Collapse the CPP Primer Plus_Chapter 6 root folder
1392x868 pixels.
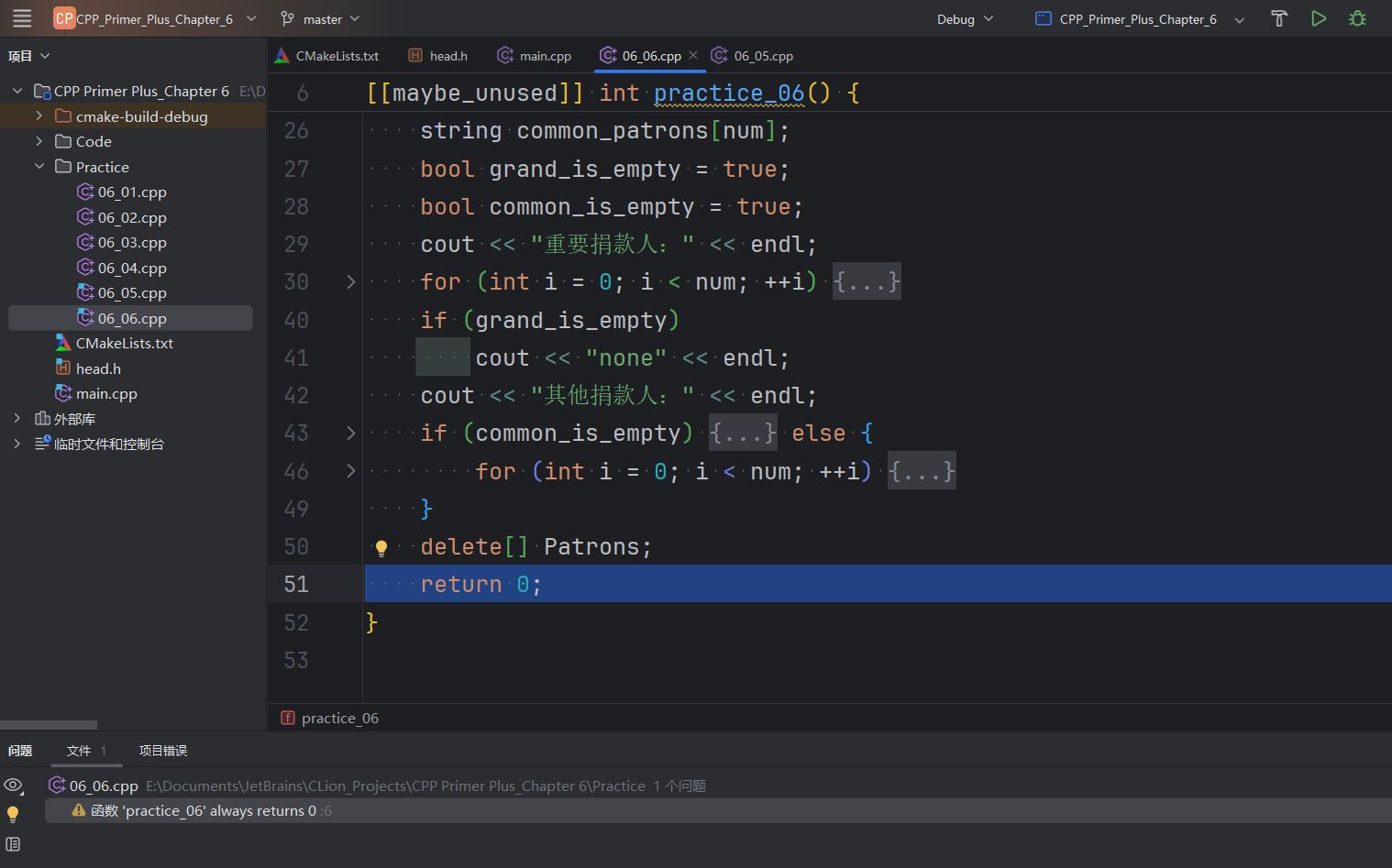coord(17,91)
